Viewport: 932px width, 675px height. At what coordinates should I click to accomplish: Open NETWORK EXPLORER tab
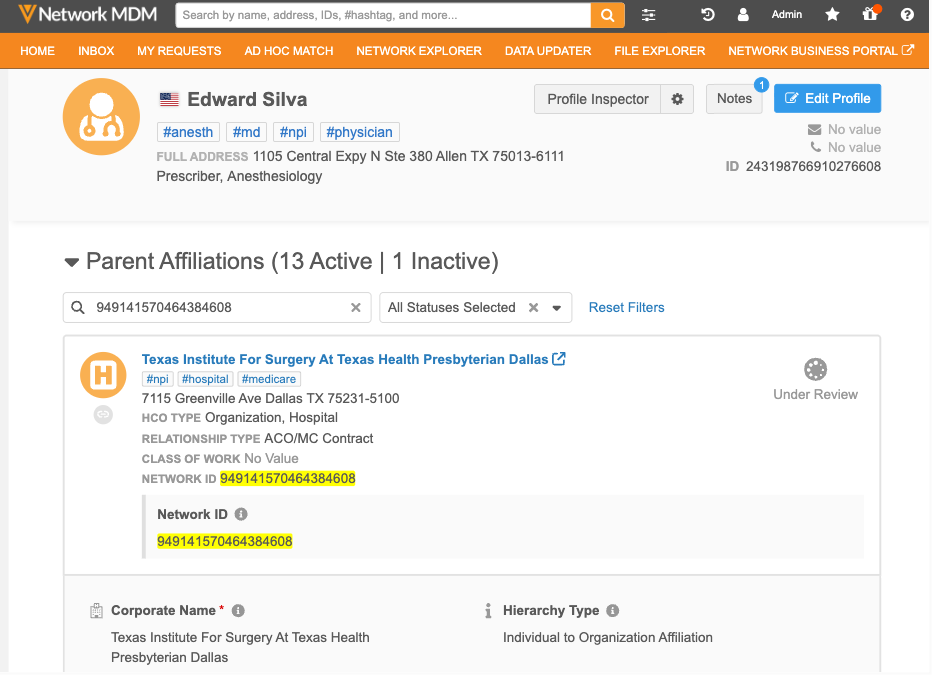point(419,51)
